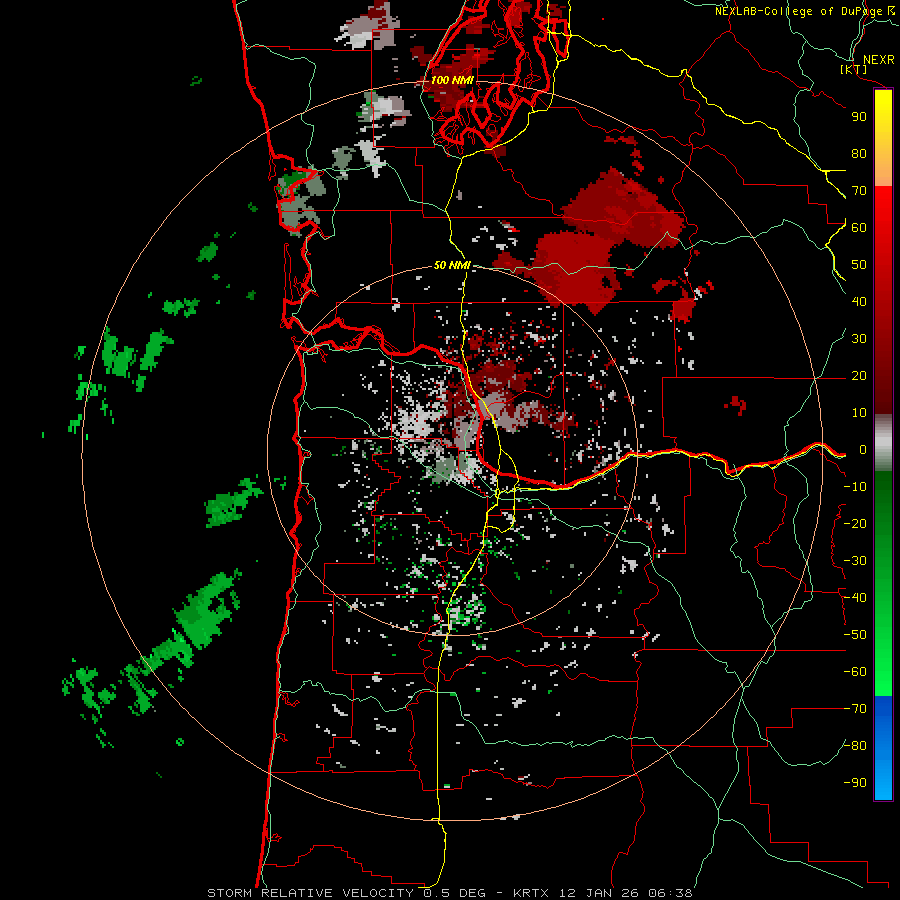Click the positive 90 scale label
Viewport: 900px width, 900px height.
pos(859,117)
